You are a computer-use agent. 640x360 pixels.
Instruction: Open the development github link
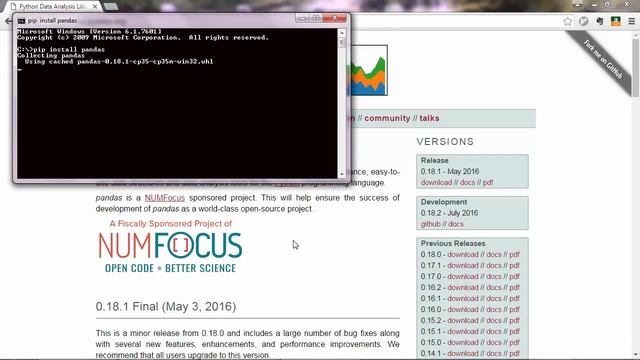coord(431,224)
